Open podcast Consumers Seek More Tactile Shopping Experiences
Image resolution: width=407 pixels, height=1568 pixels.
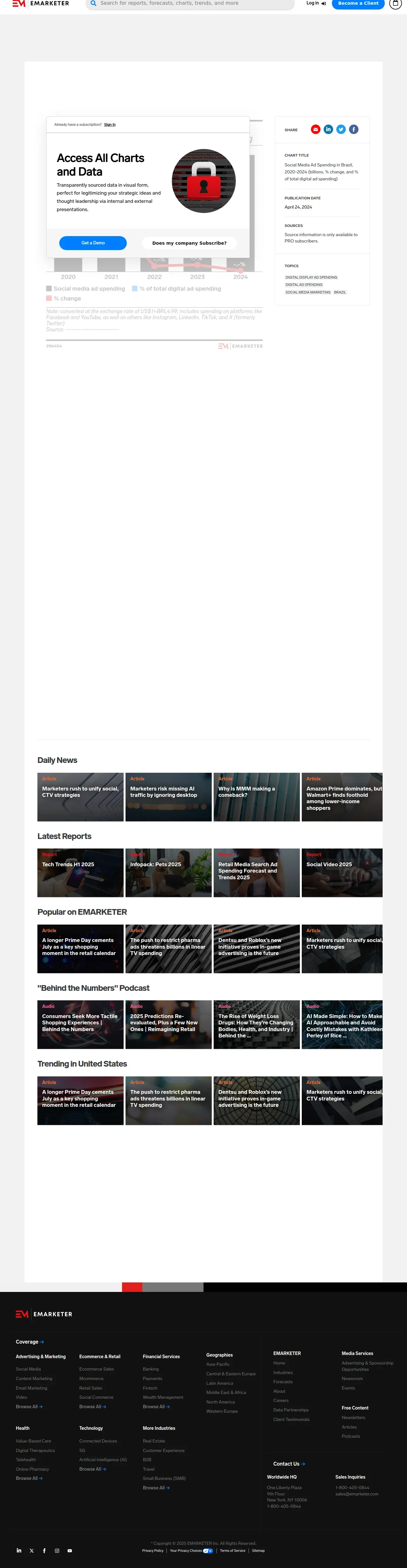[80, 1024]
